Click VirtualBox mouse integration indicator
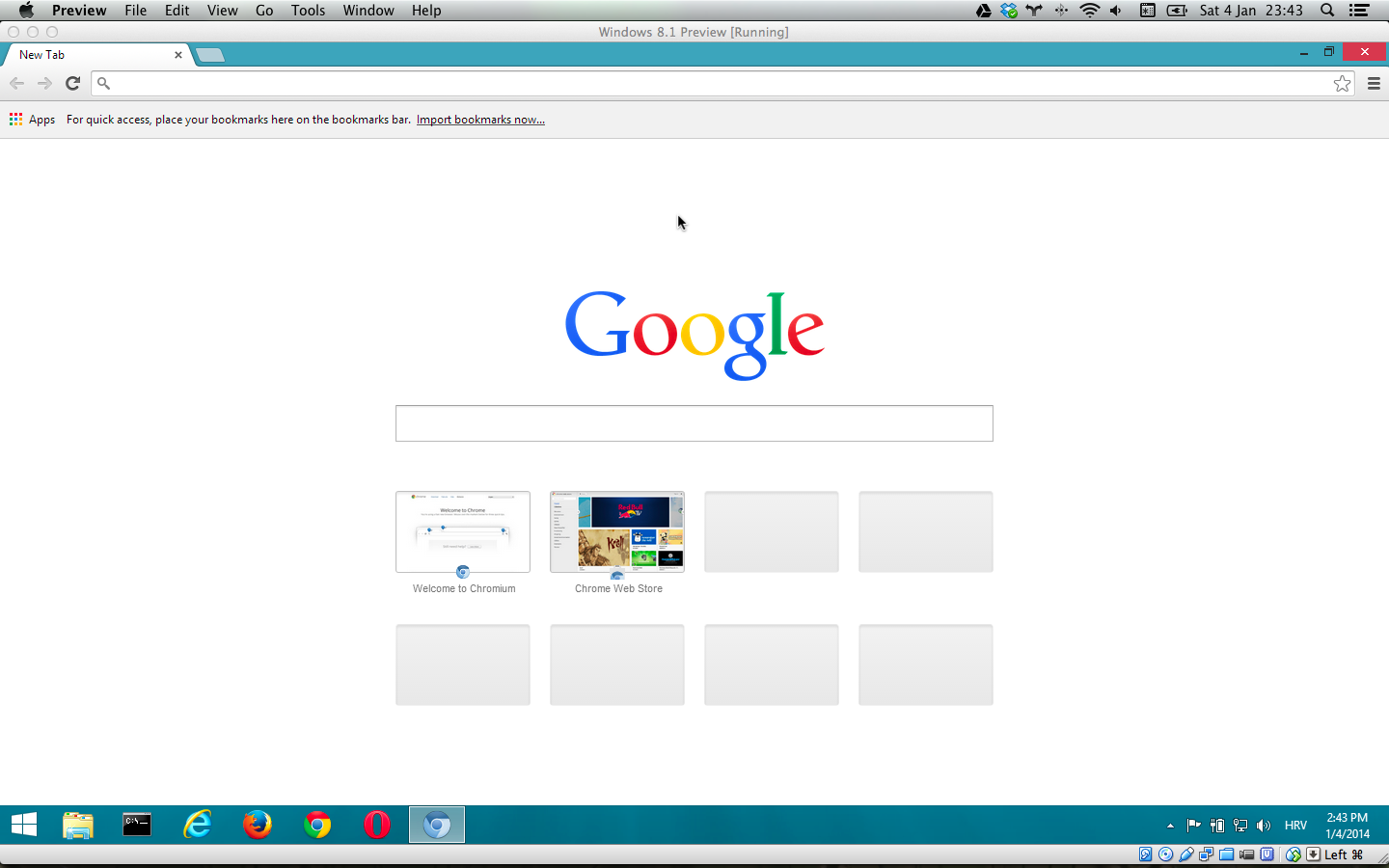Image resolution: width=1389 pixels, height=868 pixels. click(x=1294, y=854)
